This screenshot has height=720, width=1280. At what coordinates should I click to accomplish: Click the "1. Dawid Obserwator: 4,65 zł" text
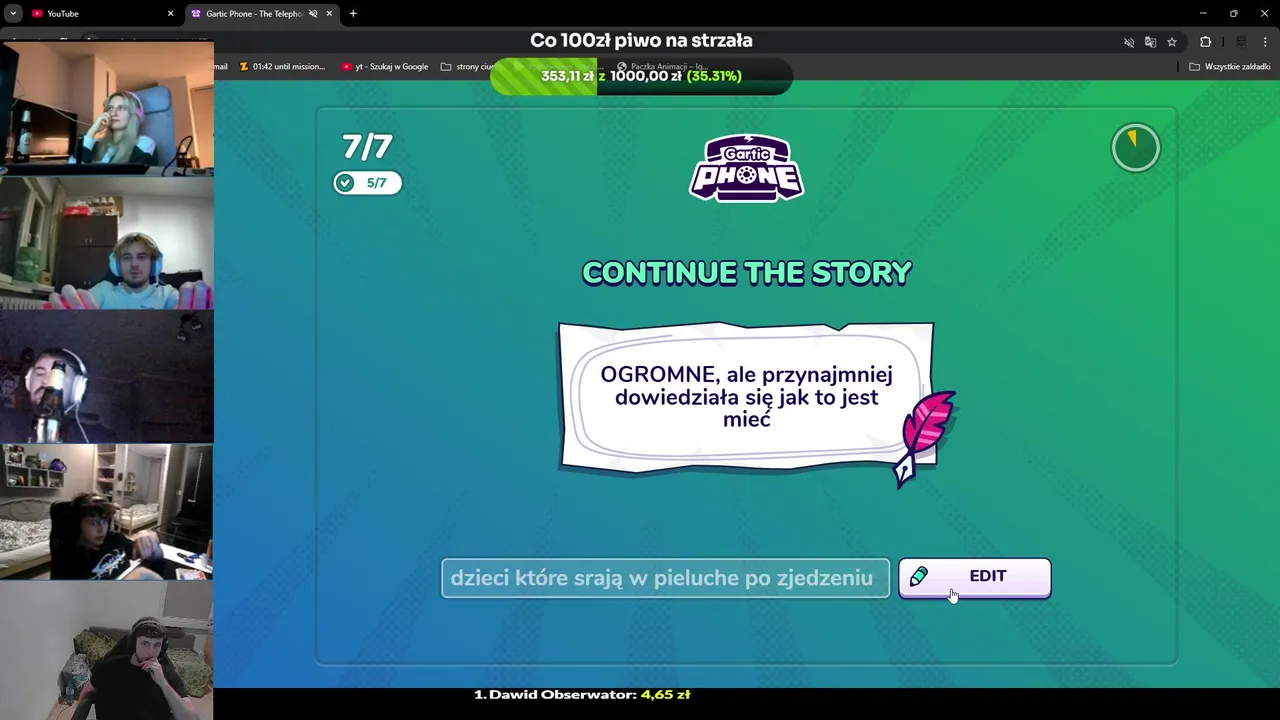coord(582,694)
